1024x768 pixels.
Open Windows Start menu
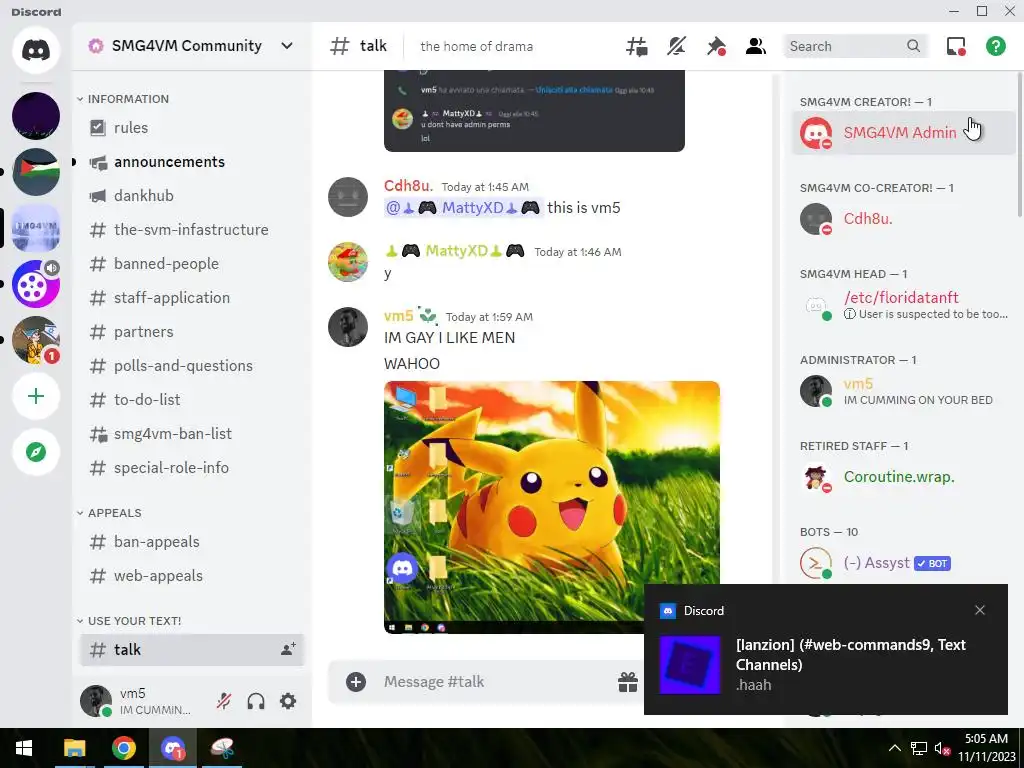(x=24, y=748)
